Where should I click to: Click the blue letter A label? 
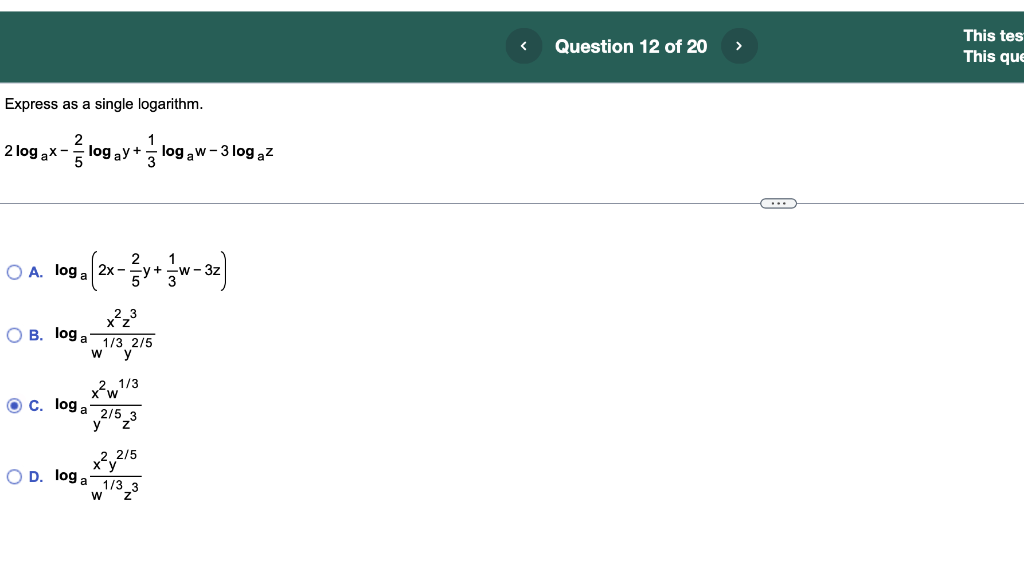33,270
